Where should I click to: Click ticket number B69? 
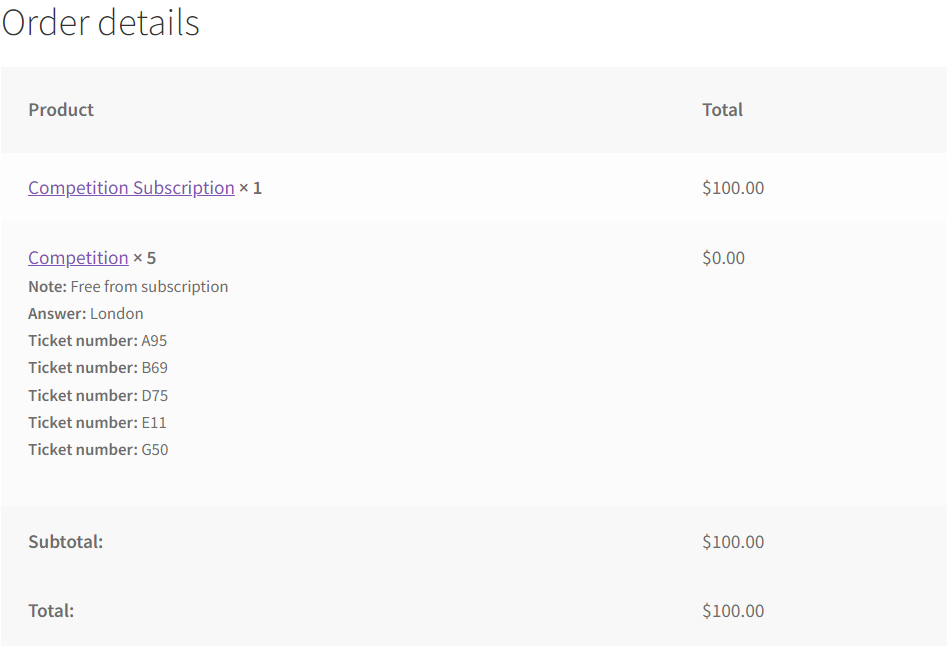[x=154, y=368]
